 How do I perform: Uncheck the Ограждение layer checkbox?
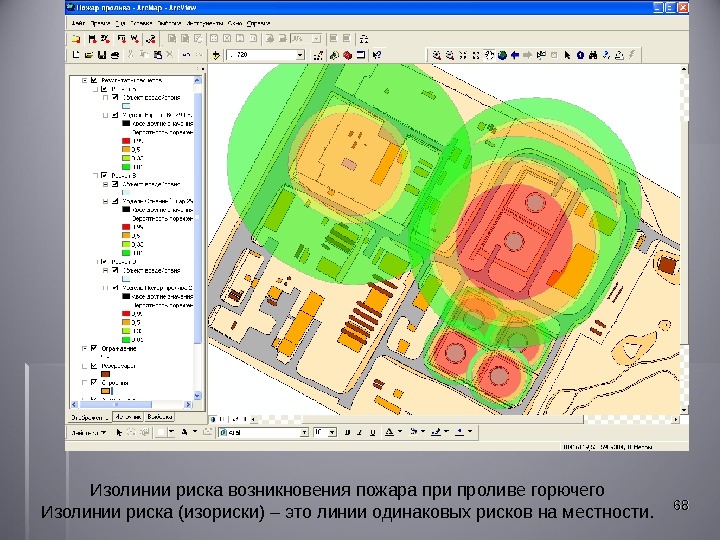(x=94, y=349)
